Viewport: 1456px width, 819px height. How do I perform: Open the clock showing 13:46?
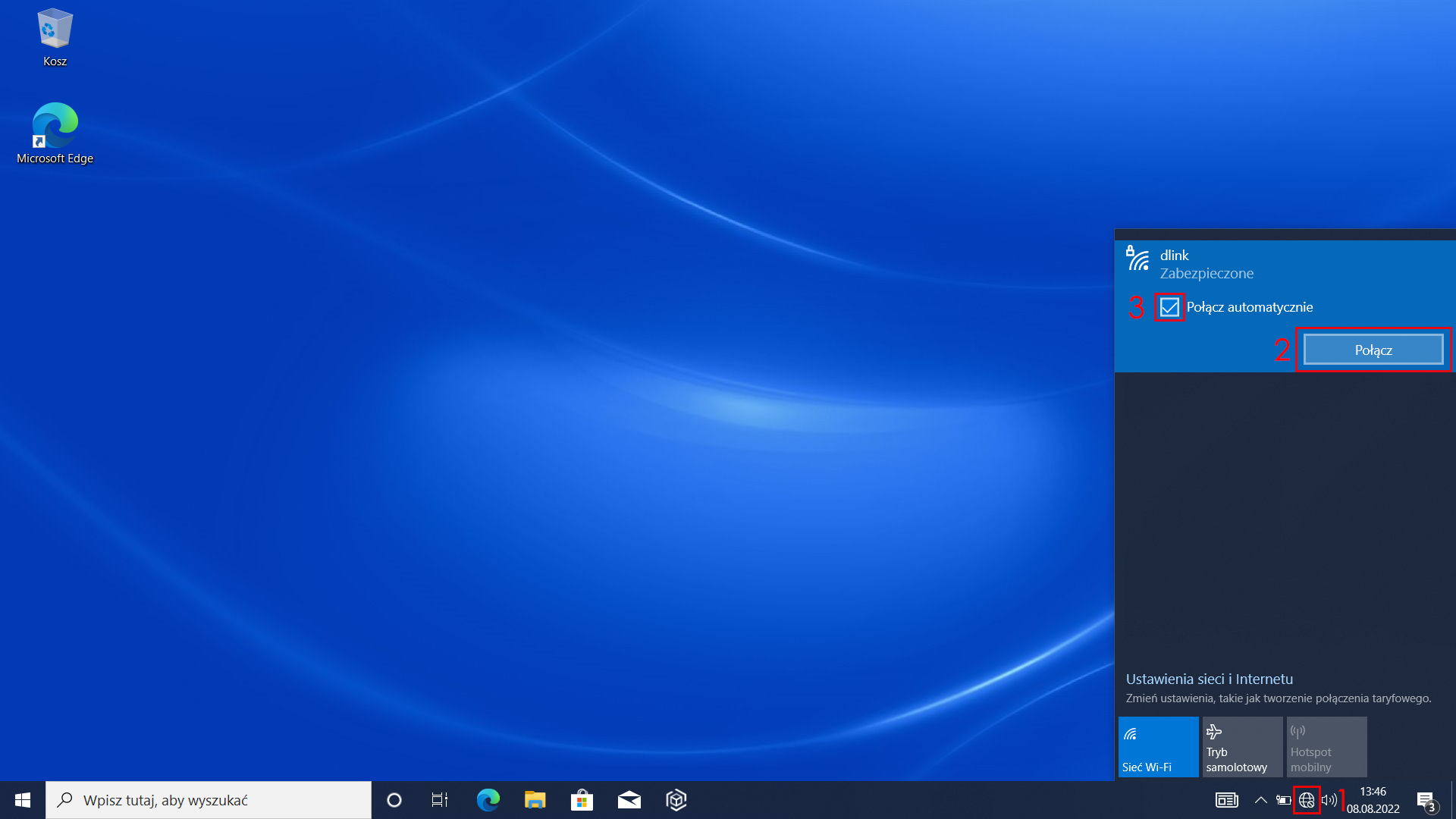click(1373, 800)
